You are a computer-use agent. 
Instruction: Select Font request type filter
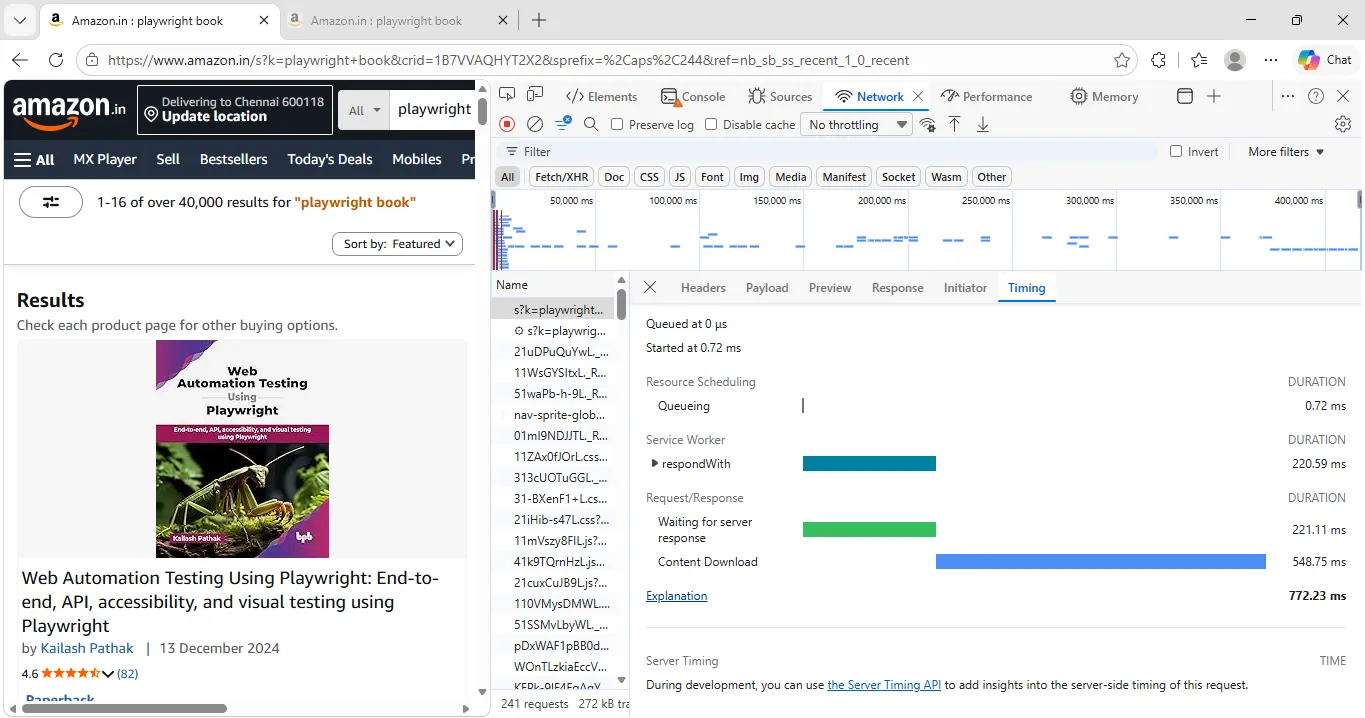pos(712,177)
